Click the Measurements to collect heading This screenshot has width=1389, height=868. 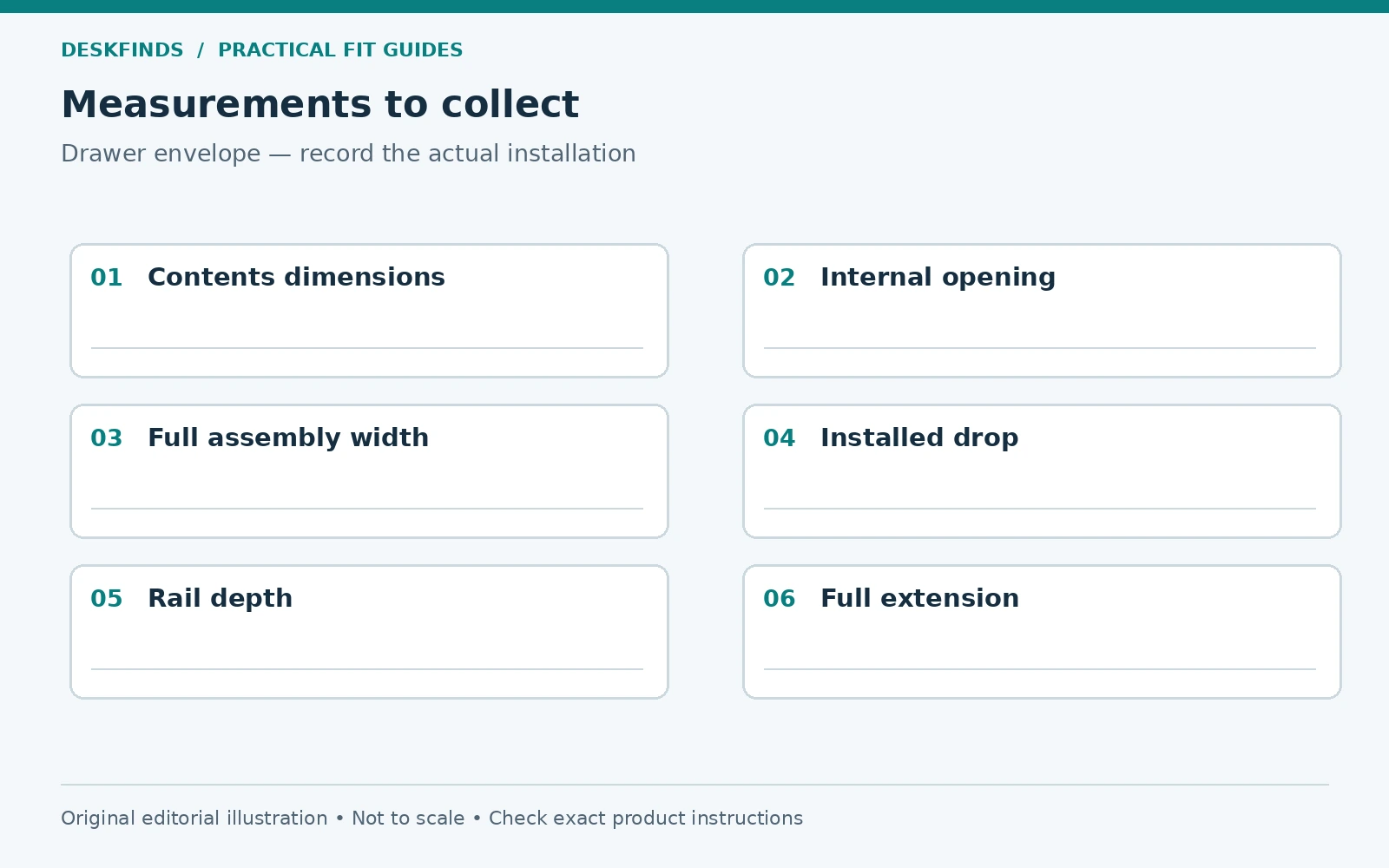(x=319, y=105)
